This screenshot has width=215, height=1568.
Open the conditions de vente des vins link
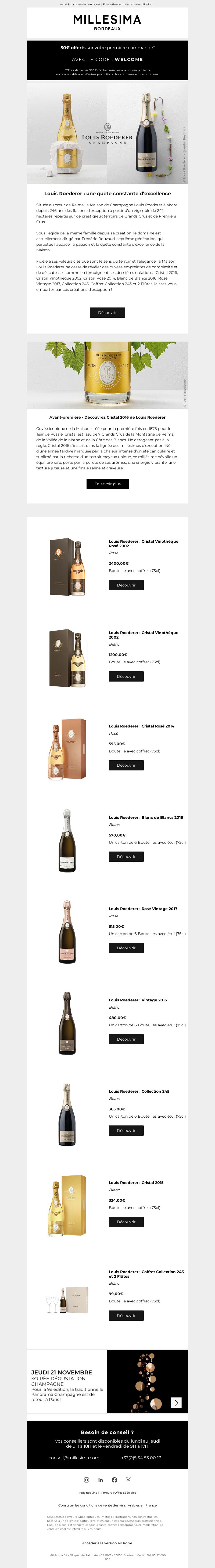(107, 1505)
